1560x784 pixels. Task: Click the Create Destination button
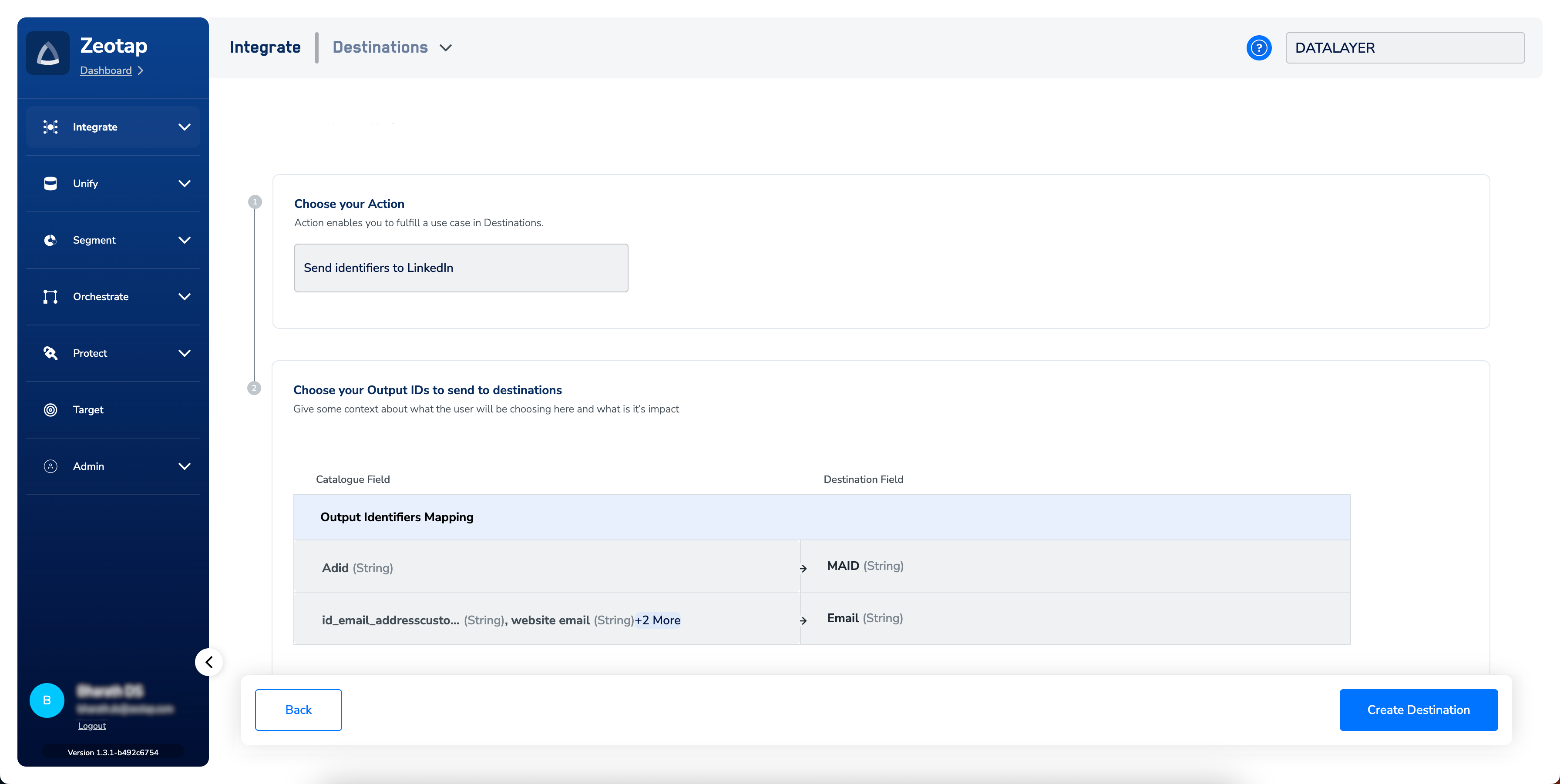pos(1418,710)
